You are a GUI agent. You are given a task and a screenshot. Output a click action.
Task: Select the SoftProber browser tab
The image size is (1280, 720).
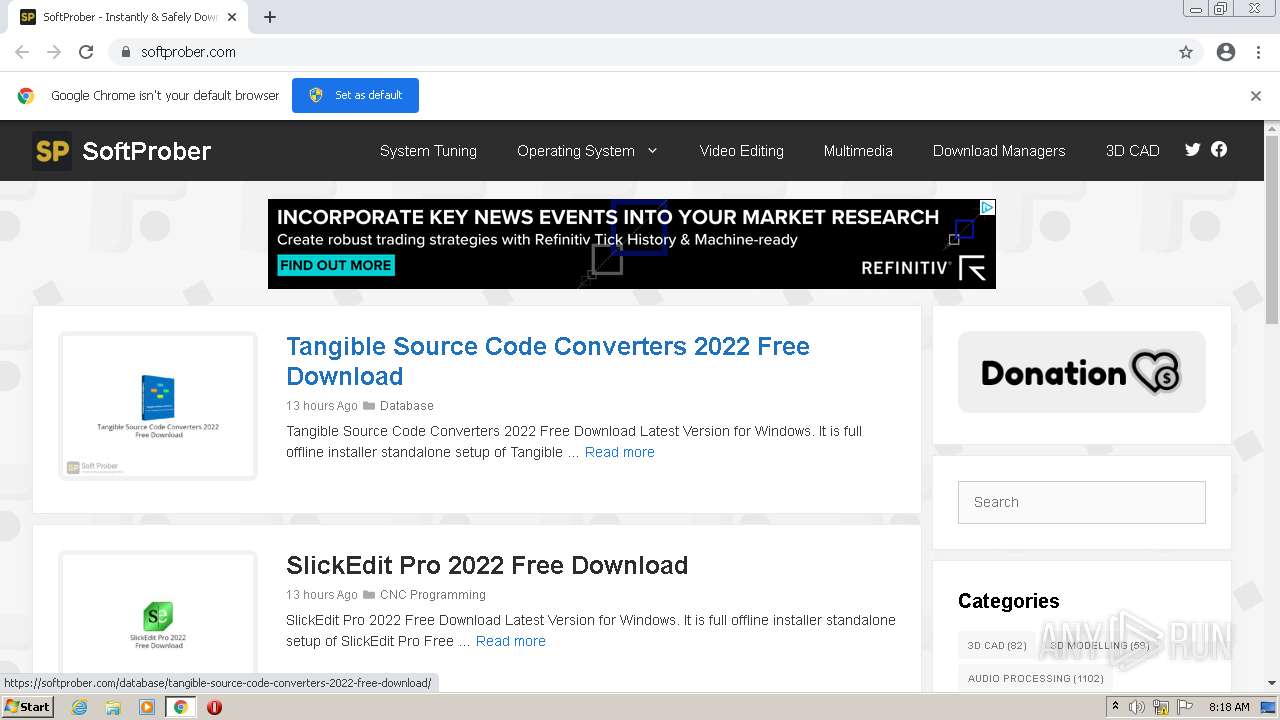coord(128,17)
